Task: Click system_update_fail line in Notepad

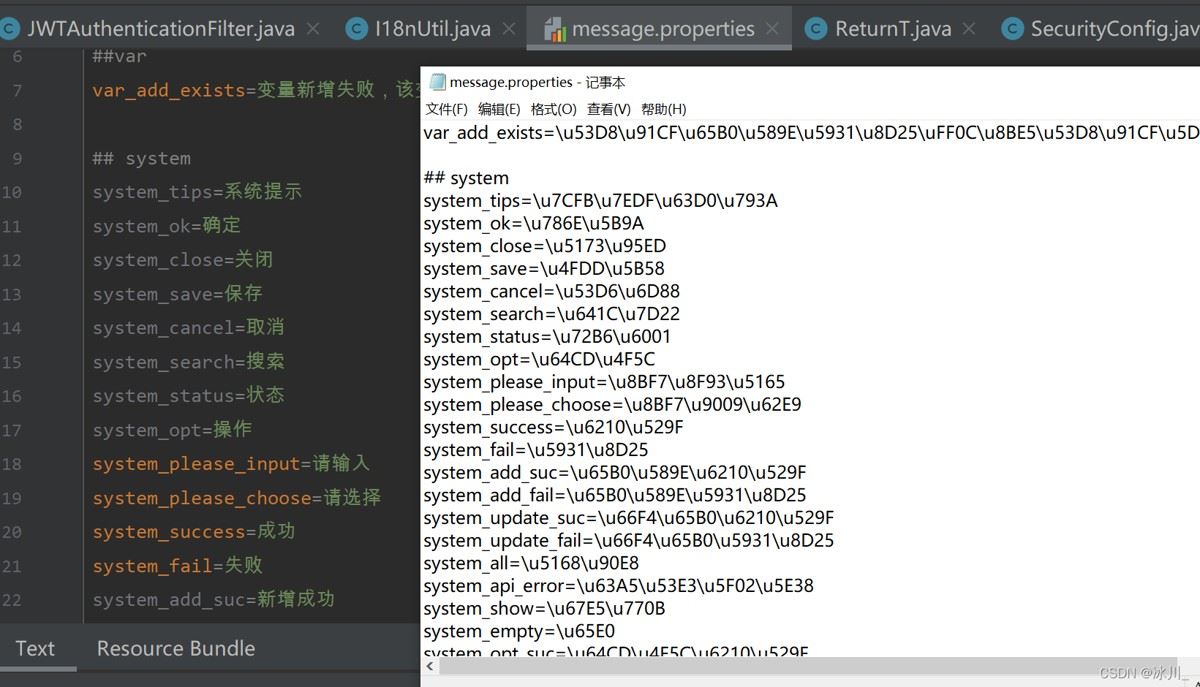Action: coord(628,541)
